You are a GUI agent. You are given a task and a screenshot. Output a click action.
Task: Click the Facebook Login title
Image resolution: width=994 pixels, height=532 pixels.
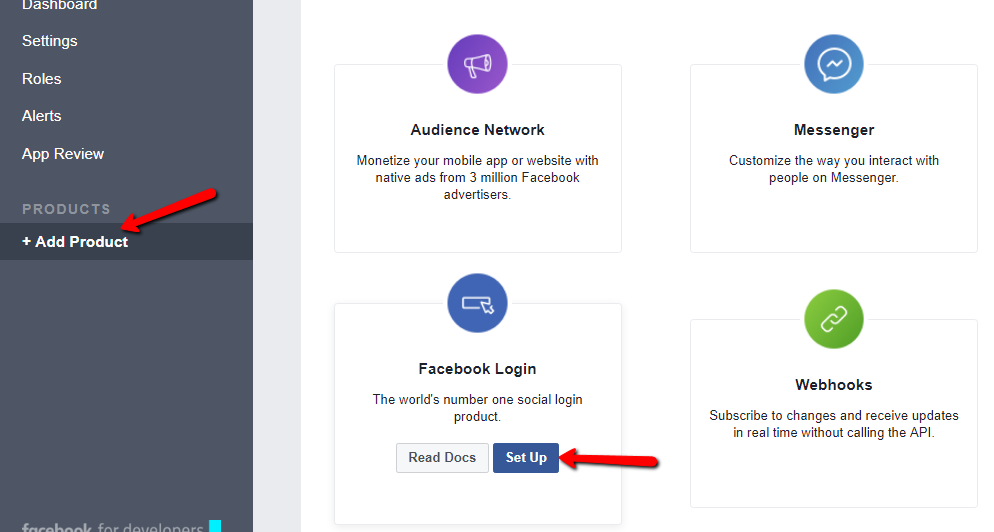tap(477, 369)
